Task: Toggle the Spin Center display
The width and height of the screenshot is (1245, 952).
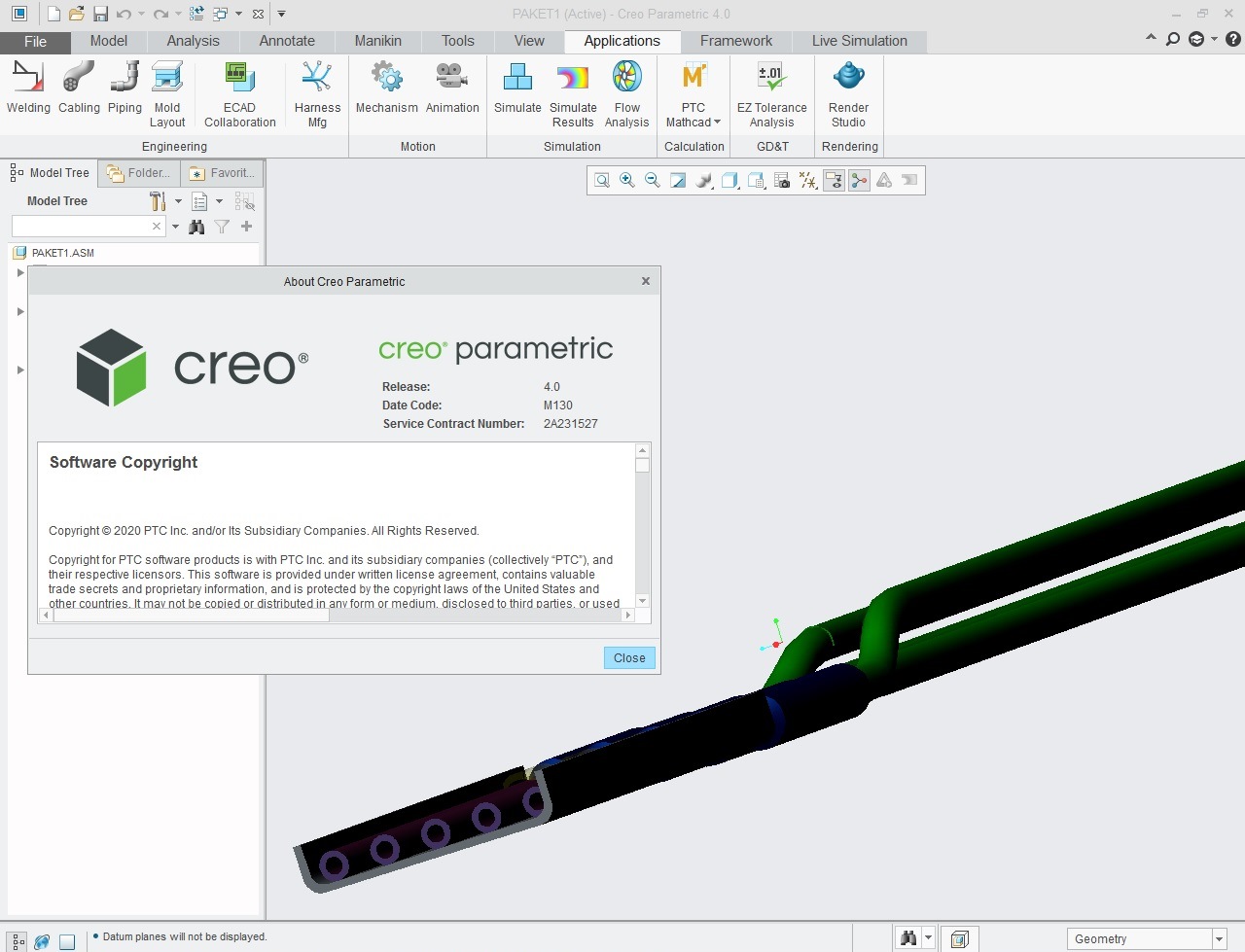Action: 859,180
